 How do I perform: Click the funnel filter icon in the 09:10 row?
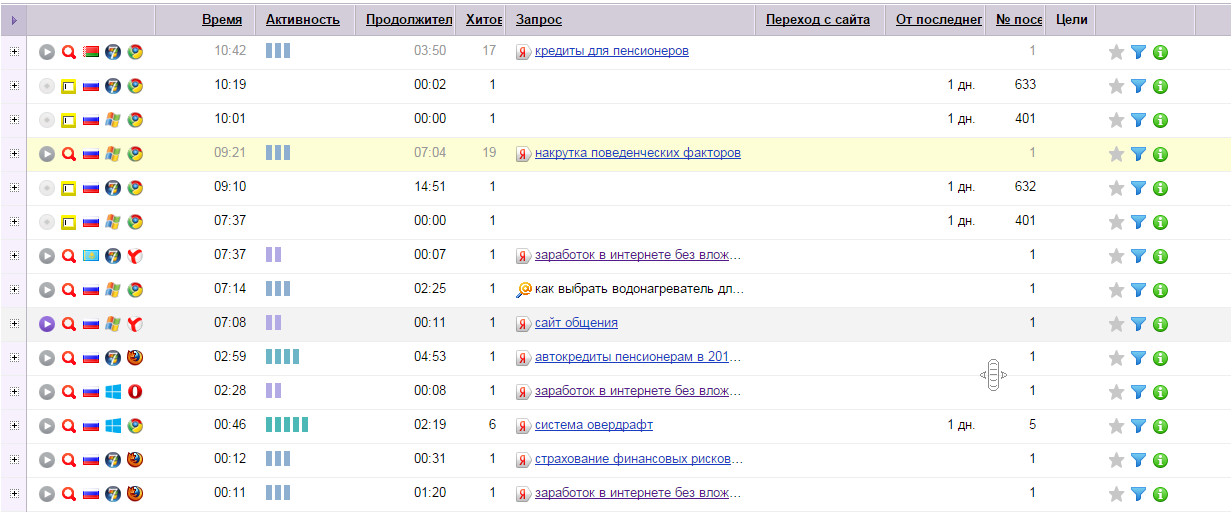point(1139,188)
